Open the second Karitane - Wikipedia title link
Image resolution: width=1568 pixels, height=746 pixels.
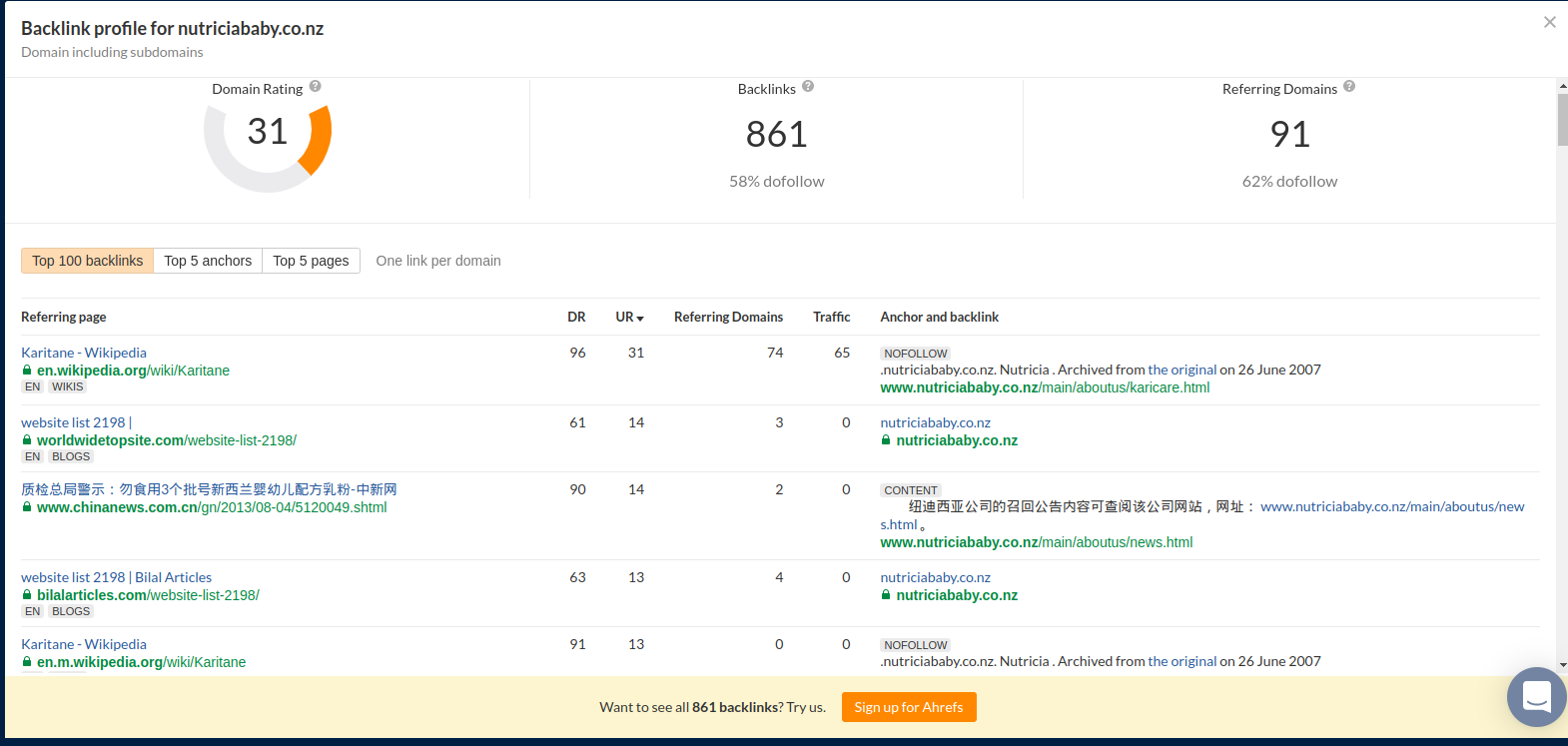click(x=84, y=644)
